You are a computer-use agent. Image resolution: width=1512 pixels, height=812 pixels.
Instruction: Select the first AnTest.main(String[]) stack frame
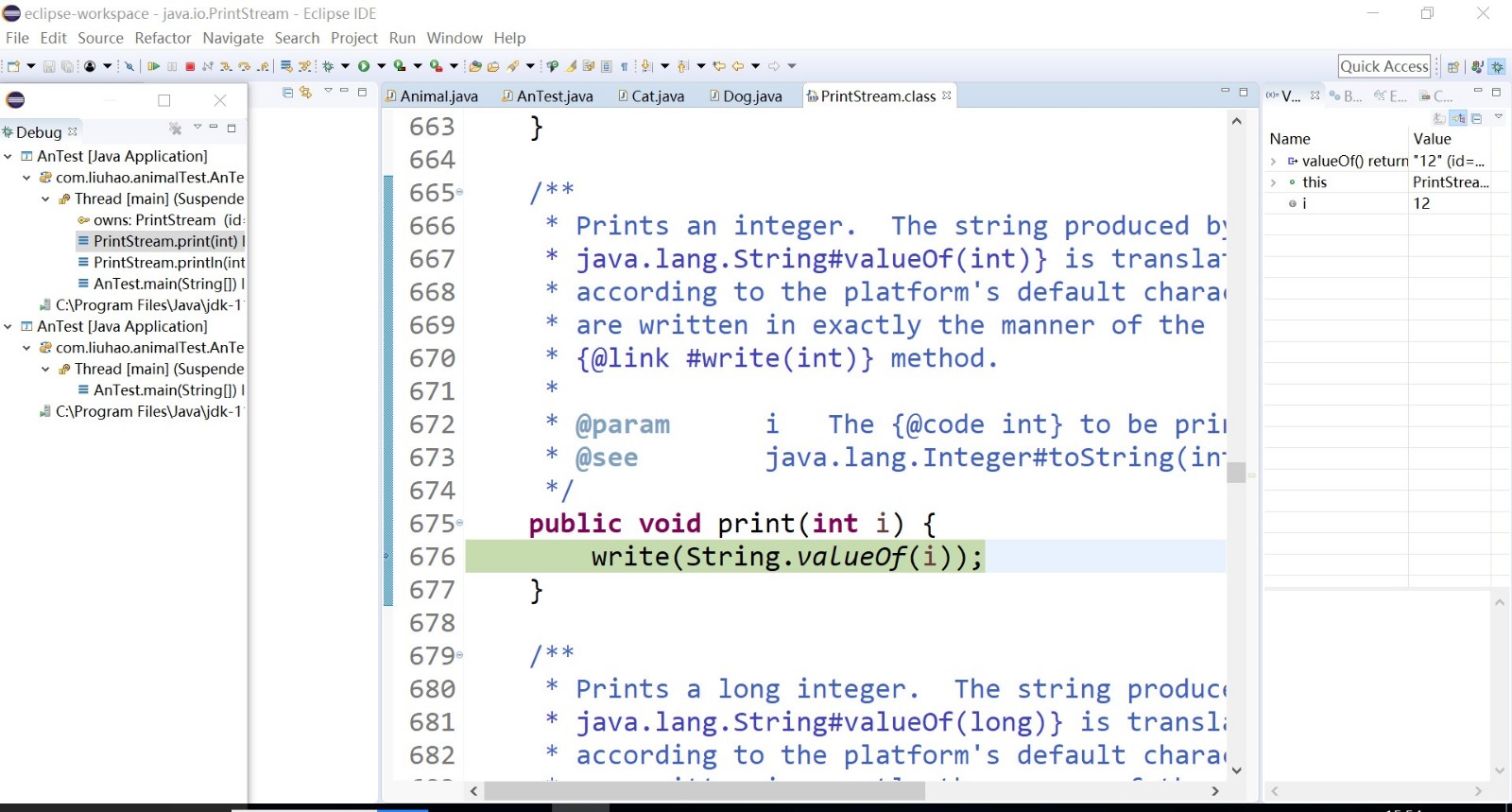point(161,284)
